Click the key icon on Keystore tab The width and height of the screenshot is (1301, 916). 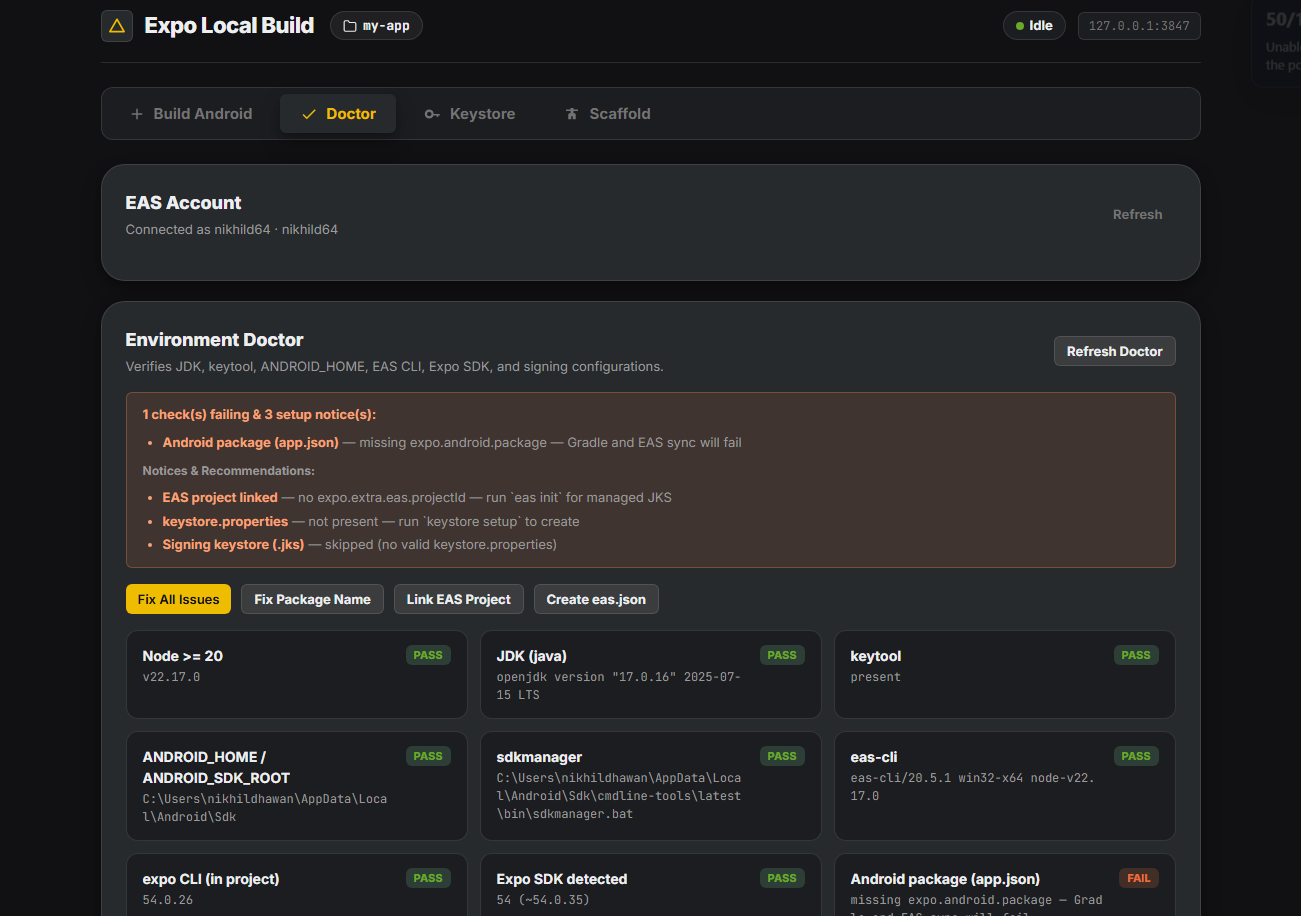point(432,114)
